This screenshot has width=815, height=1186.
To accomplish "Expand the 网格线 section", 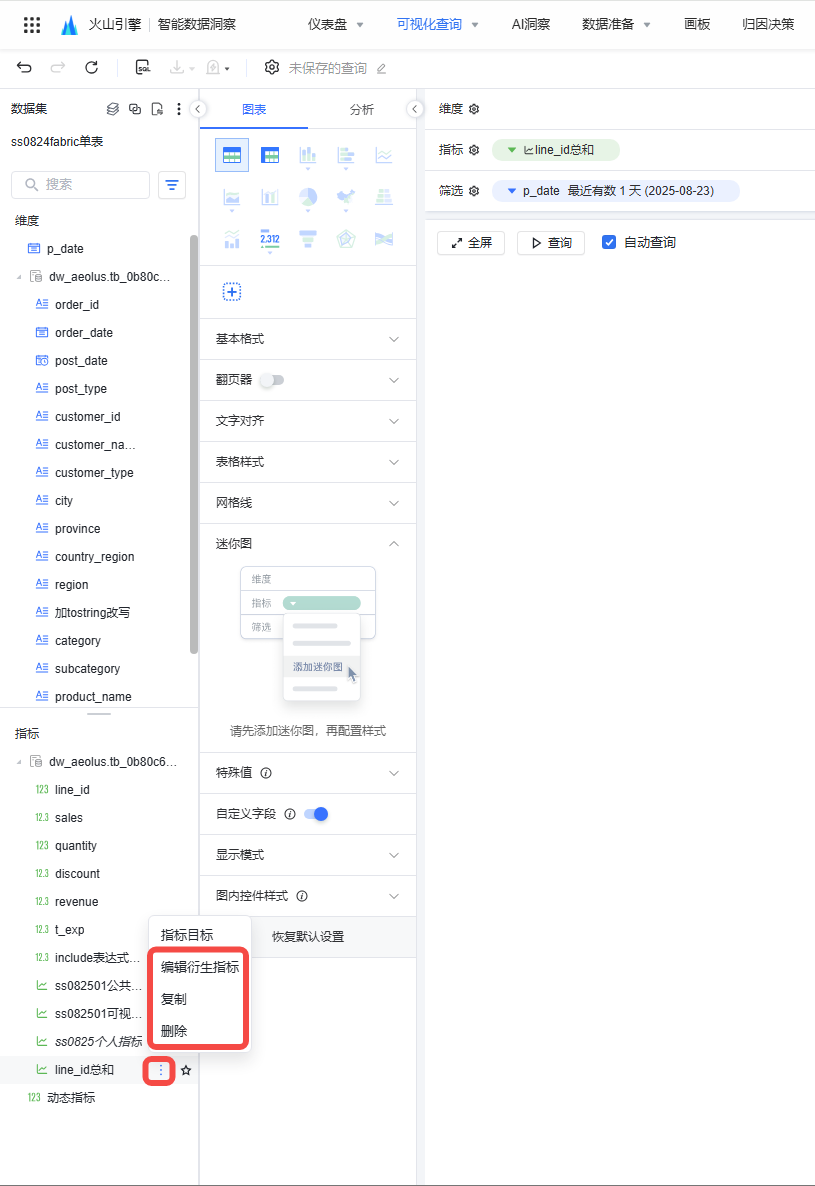I will point(308,502).
